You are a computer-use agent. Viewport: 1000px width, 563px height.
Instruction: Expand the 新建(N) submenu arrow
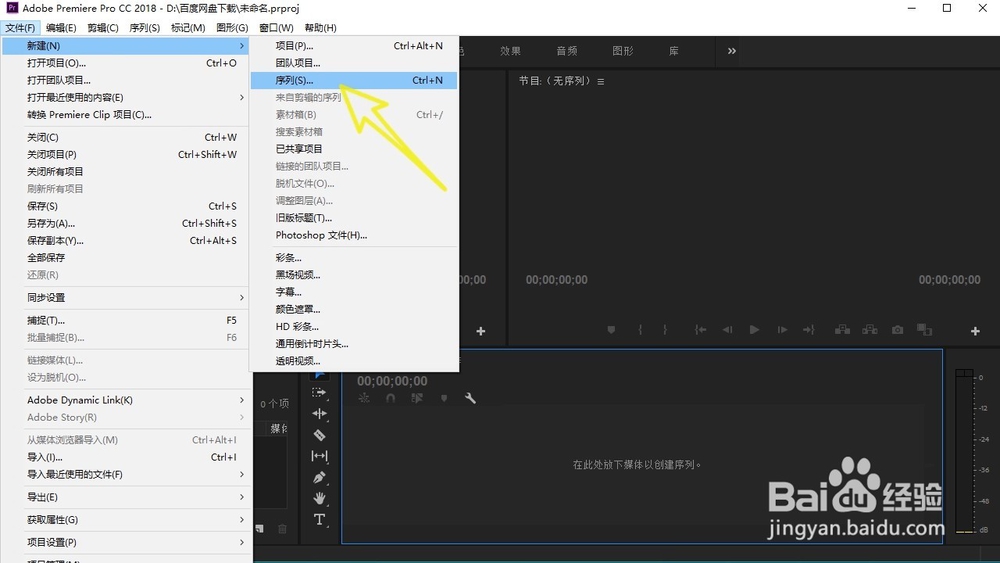tap(242, 46)
